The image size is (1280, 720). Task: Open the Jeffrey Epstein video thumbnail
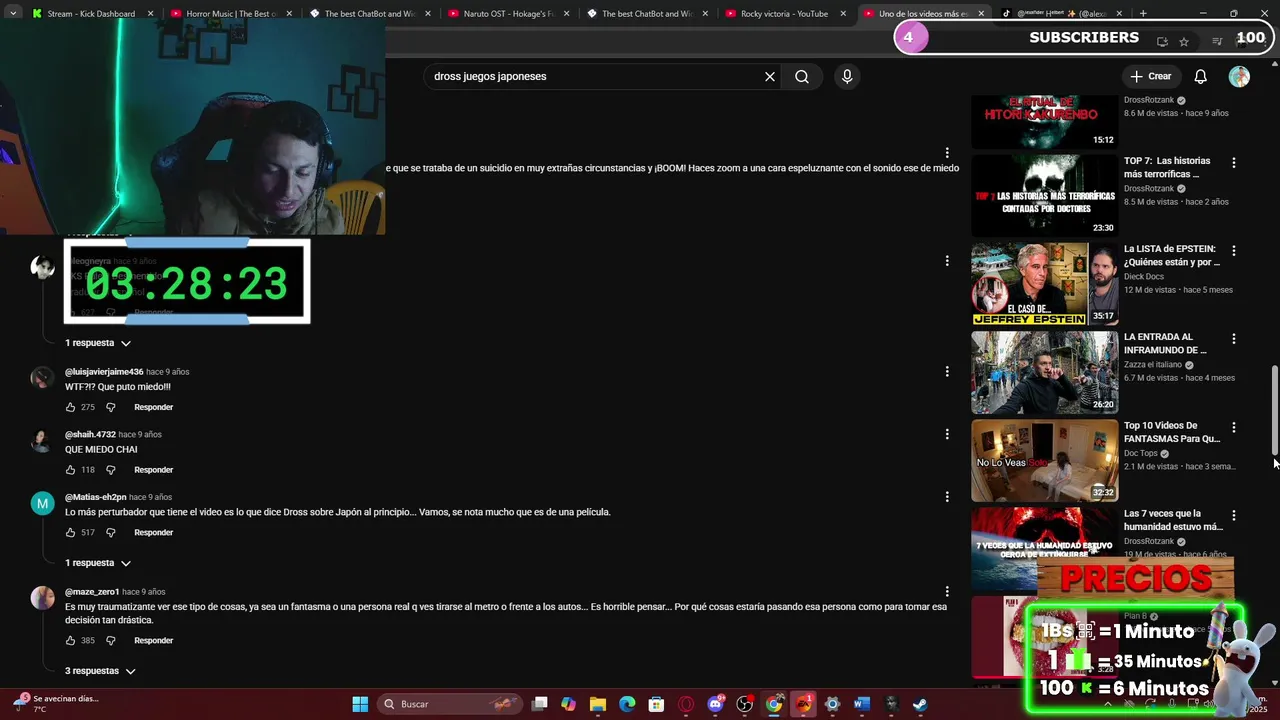(1045, 284)
